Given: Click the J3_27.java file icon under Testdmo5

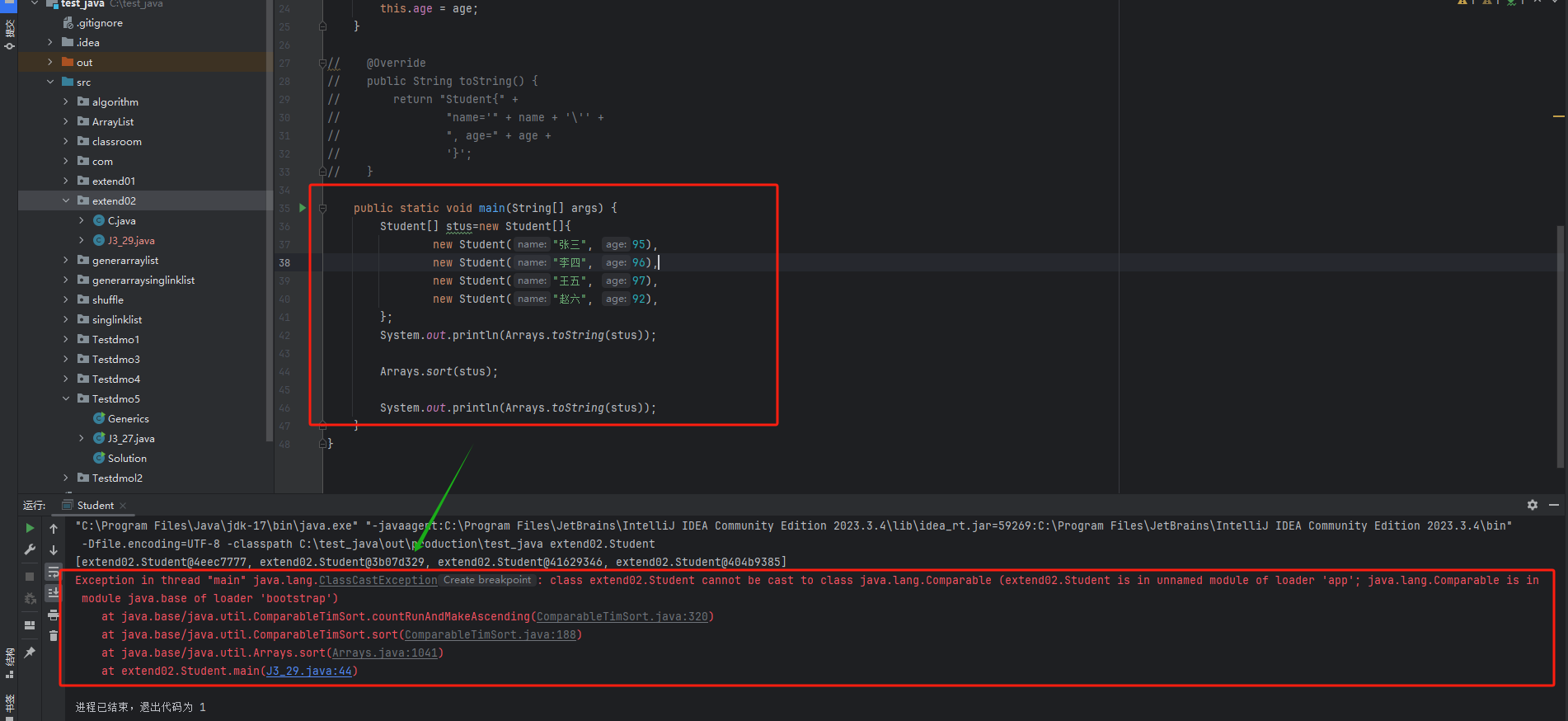Looking at the screenshot, I should tap(99, 438).
